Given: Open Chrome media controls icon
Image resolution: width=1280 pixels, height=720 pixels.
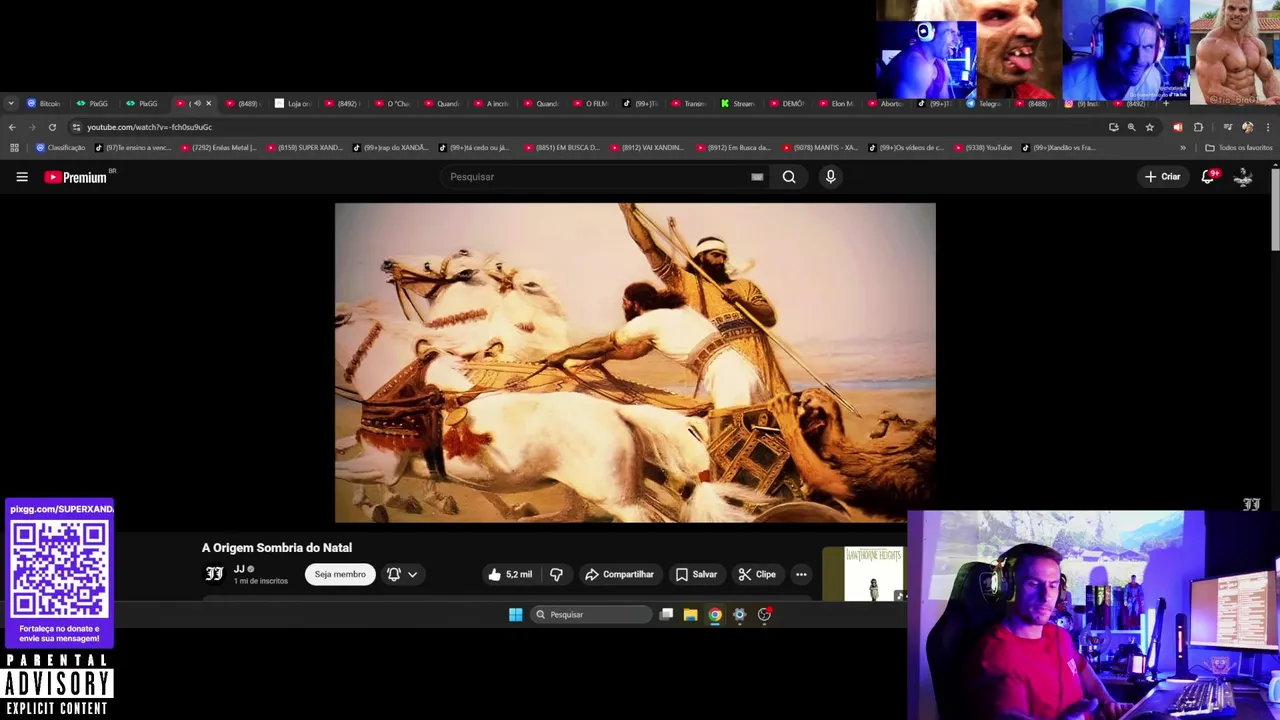Looking at the screenshot, I should (x=1228, y=127).
